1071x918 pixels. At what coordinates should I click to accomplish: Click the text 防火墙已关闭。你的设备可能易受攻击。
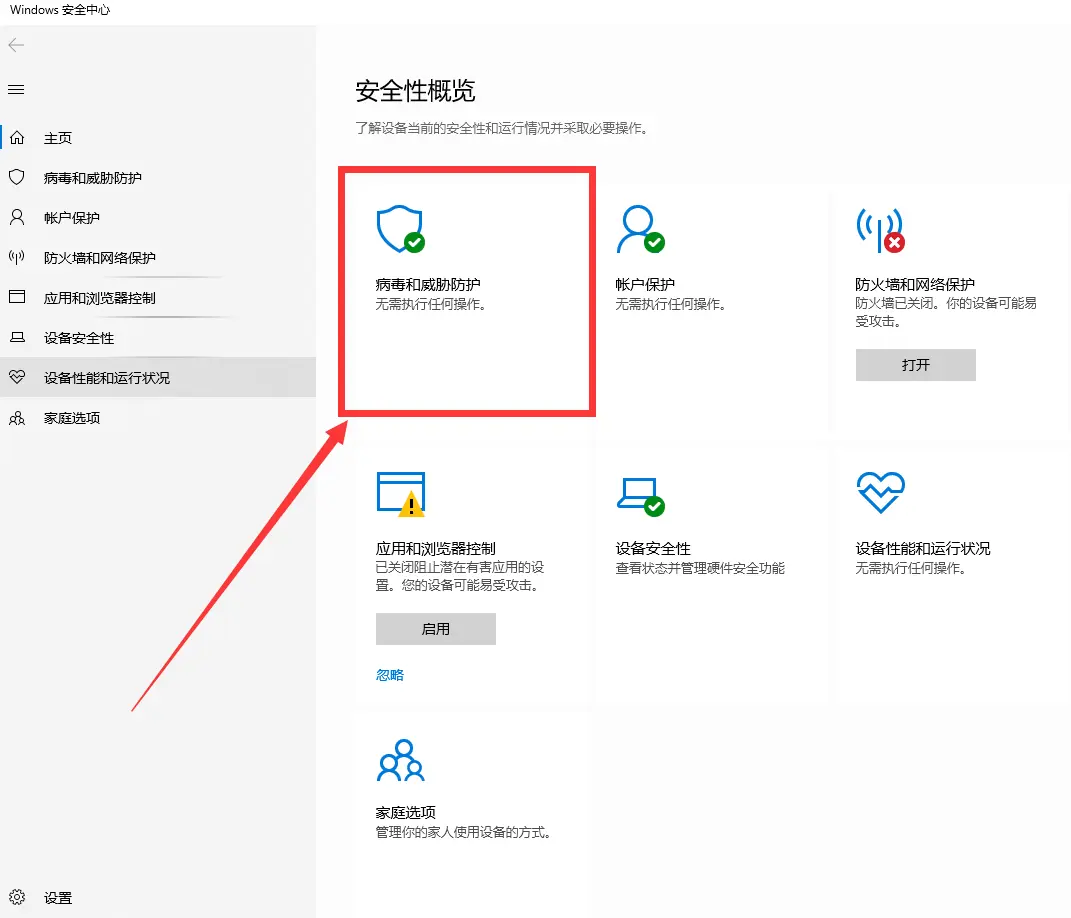946,312
